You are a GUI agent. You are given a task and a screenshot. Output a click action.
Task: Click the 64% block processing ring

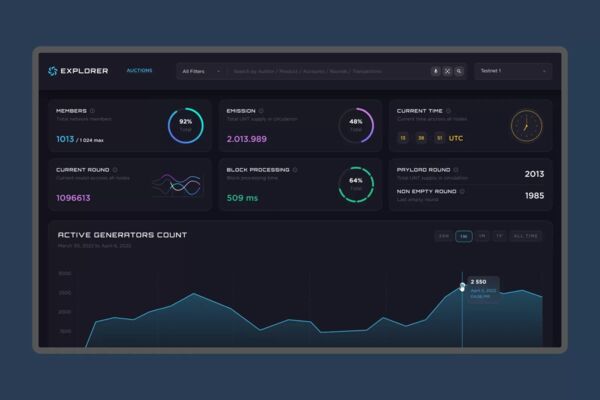[x=356, y=184]
